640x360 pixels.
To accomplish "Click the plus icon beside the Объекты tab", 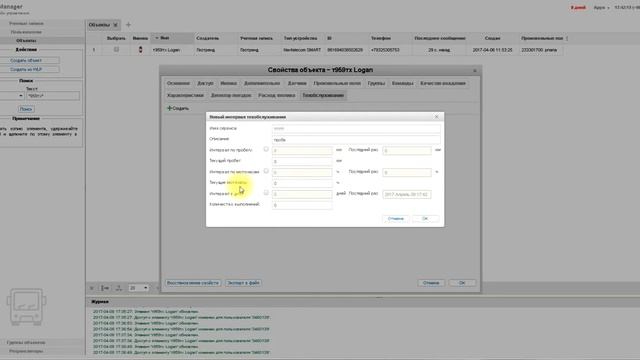I will [x=128, y=25].
